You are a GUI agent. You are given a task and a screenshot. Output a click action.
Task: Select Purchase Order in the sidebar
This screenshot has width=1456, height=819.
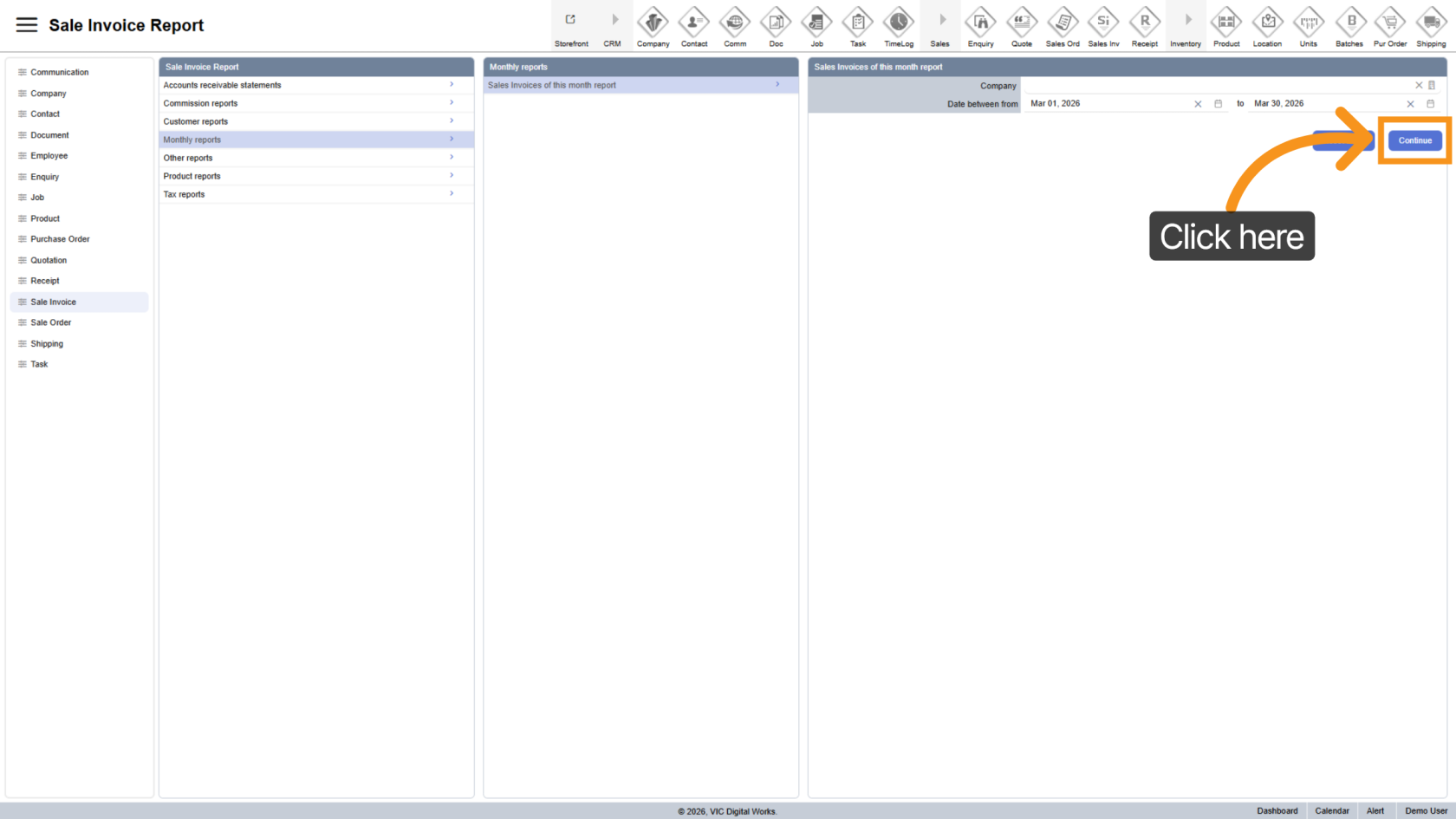point(60,239)
